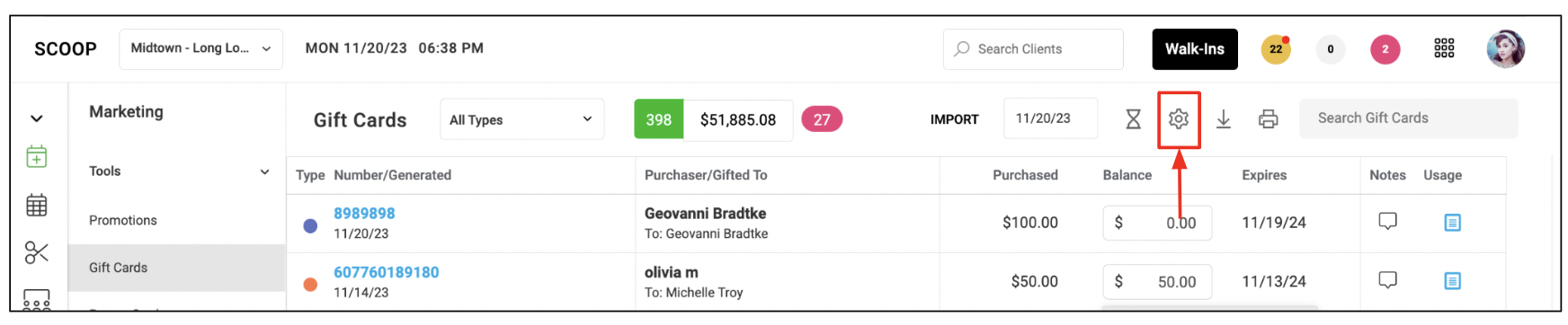Click the Walk-Ins button
This screenshot has height=325, width=1568.
1195,48
